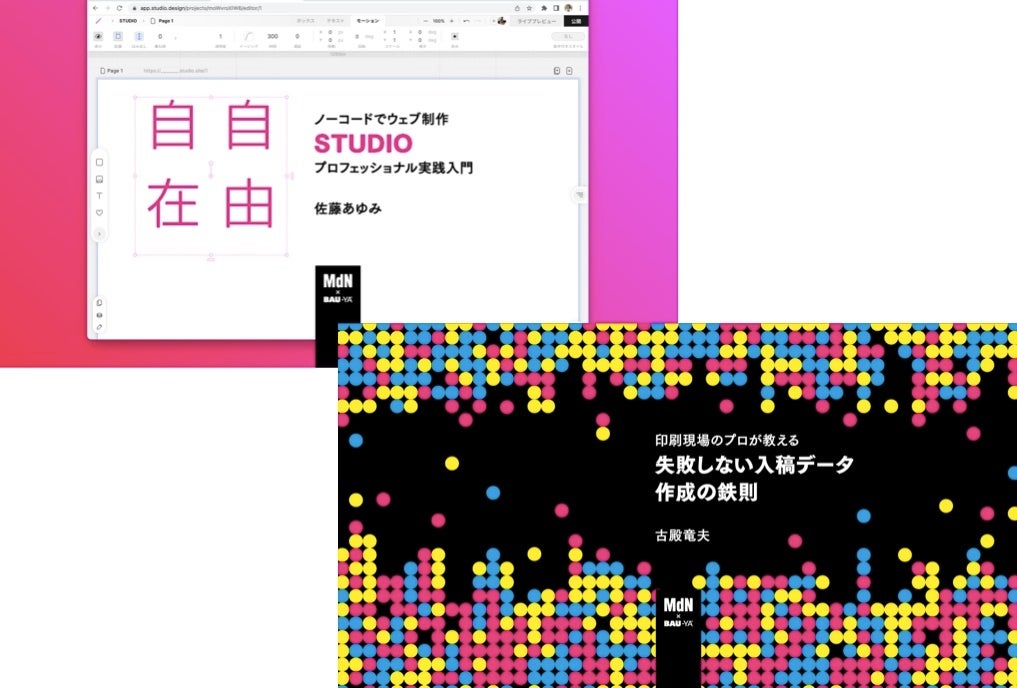This screenshot has width=1017, height=688.
Task: Click the transform origin square icon
Action: (x=455, y=37)
